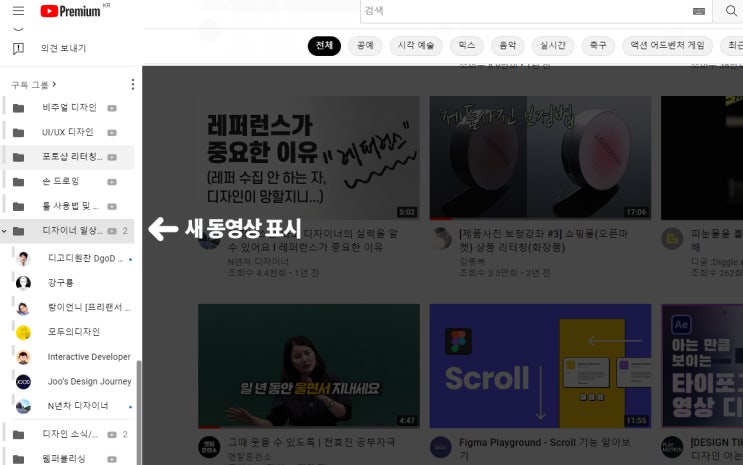The height and width of the screenshot is (465, 743).
Task: Click the 의견 보내기 link
Action: point(63,48)
